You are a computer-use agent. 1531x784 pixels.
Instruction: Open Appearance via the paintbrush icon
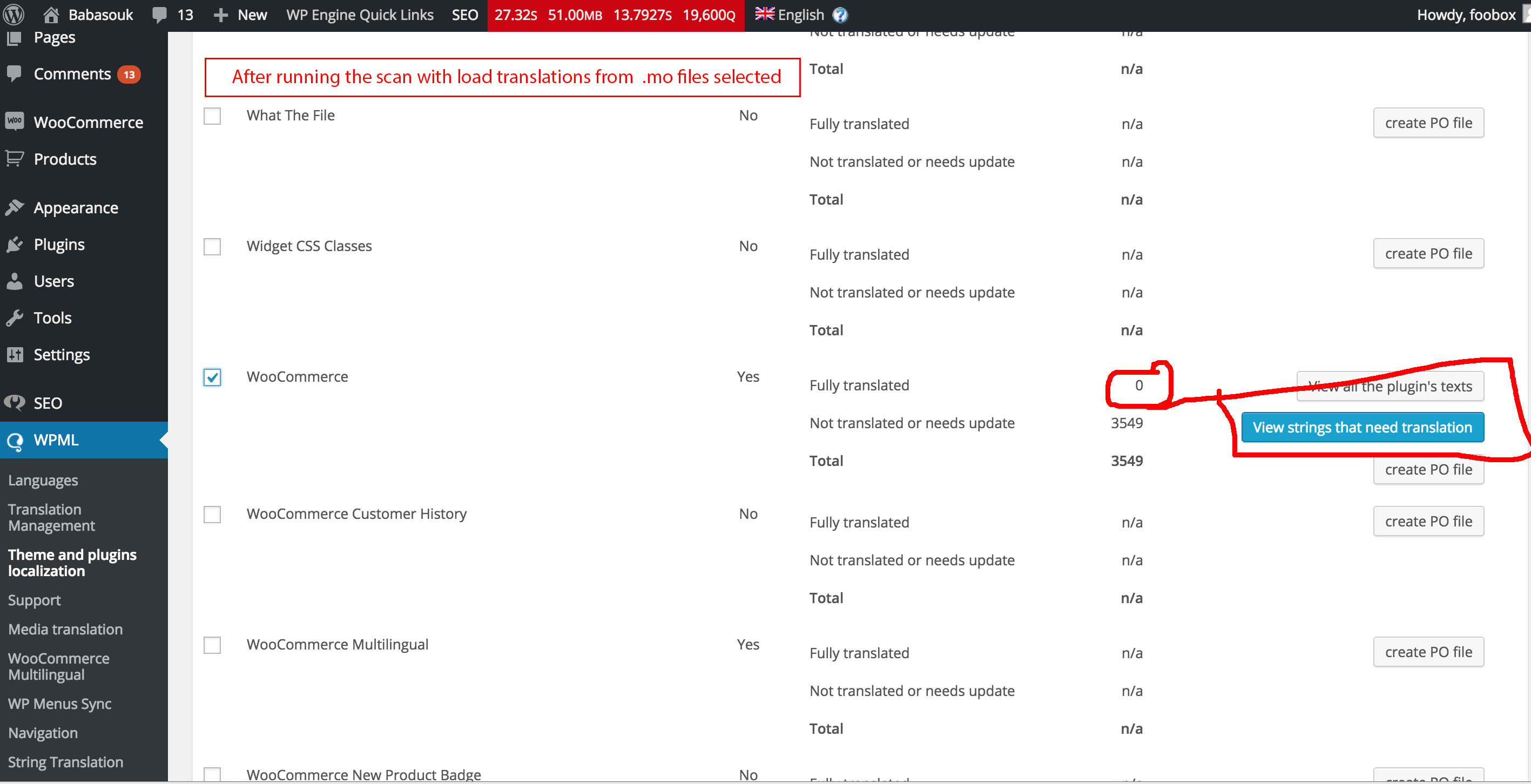coord(15,207)
